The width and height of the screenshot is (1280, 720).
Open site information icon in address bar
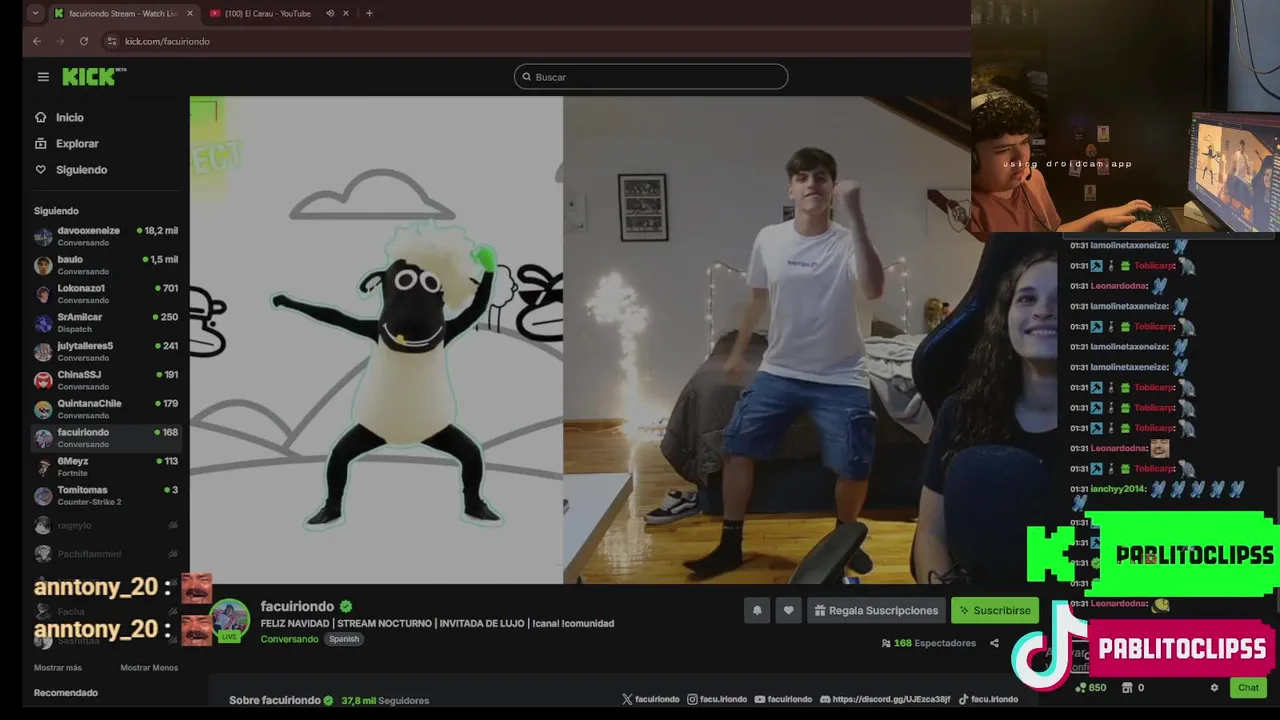(112, 41)
